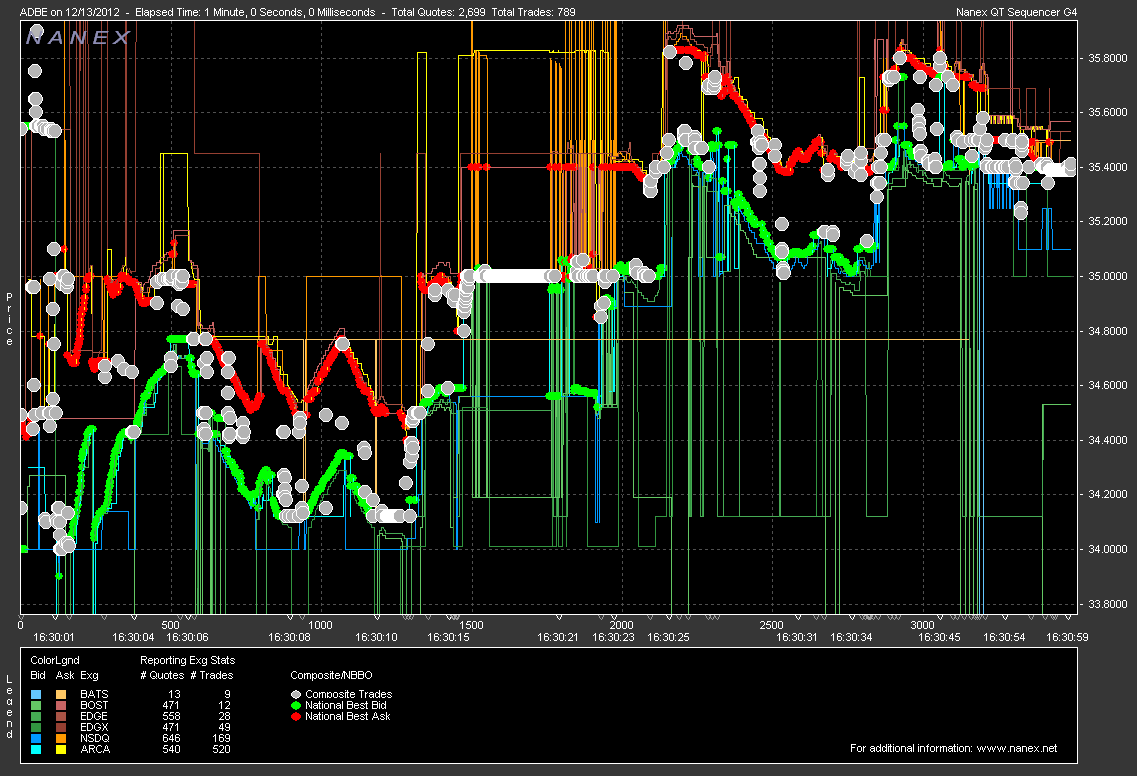Pick the BOST ask color swatch

point(61,706)
